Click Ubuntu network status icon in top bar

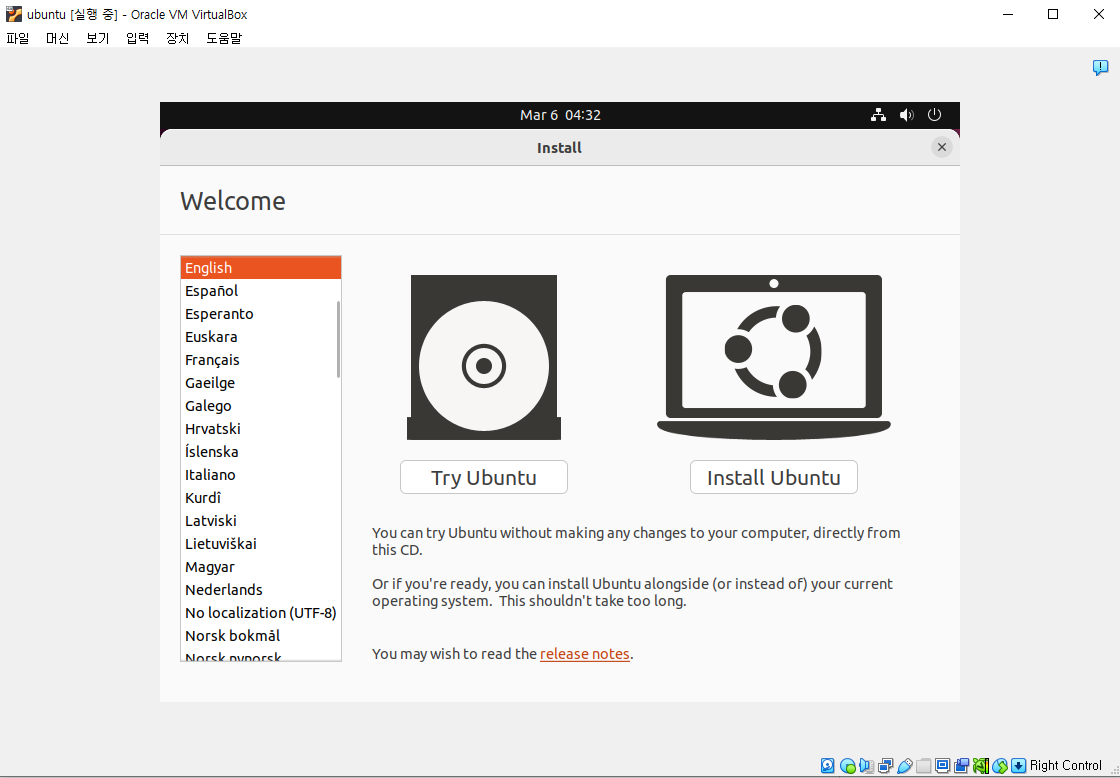pos(879,115)
